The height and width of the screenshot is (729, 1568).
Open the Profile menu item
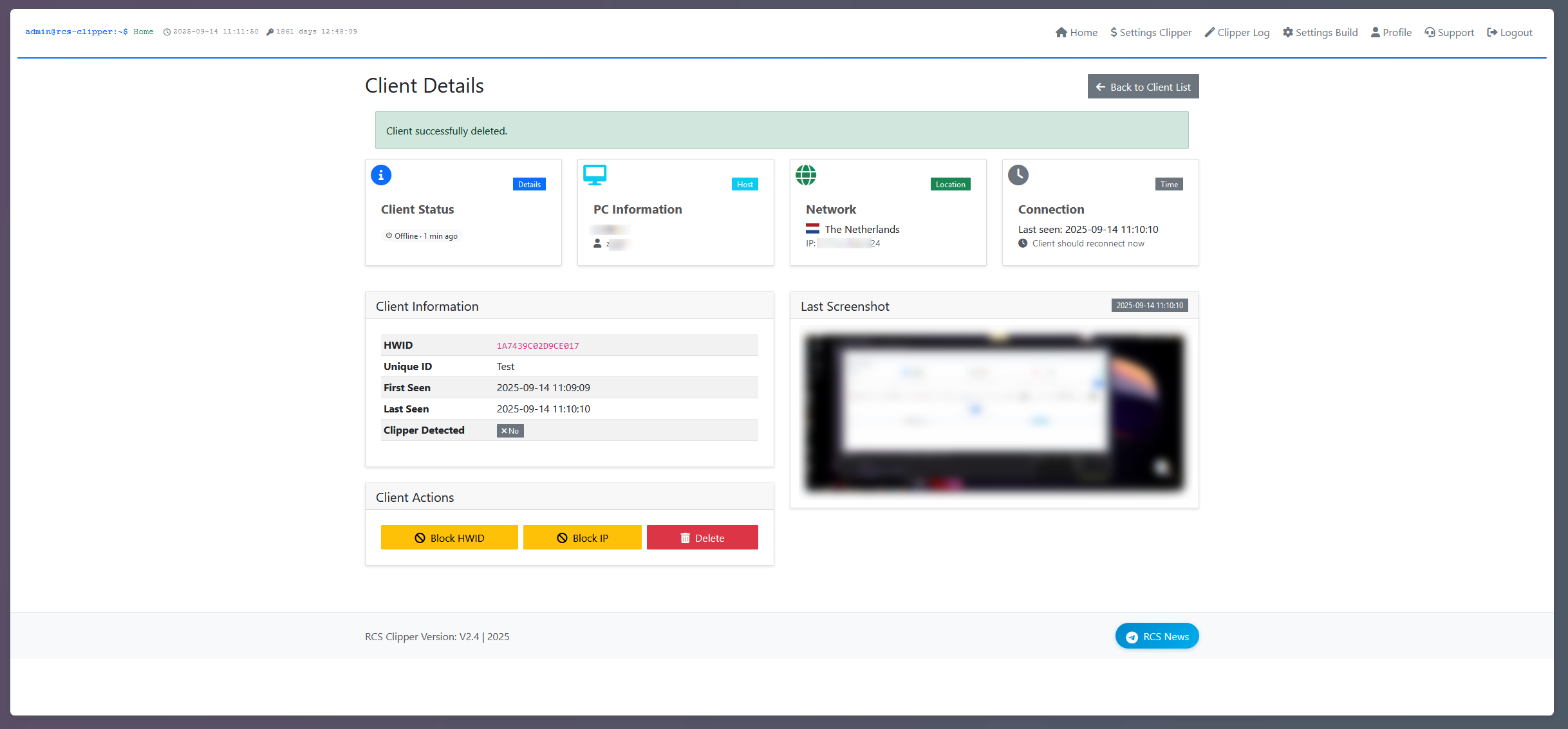(1391, 32)
